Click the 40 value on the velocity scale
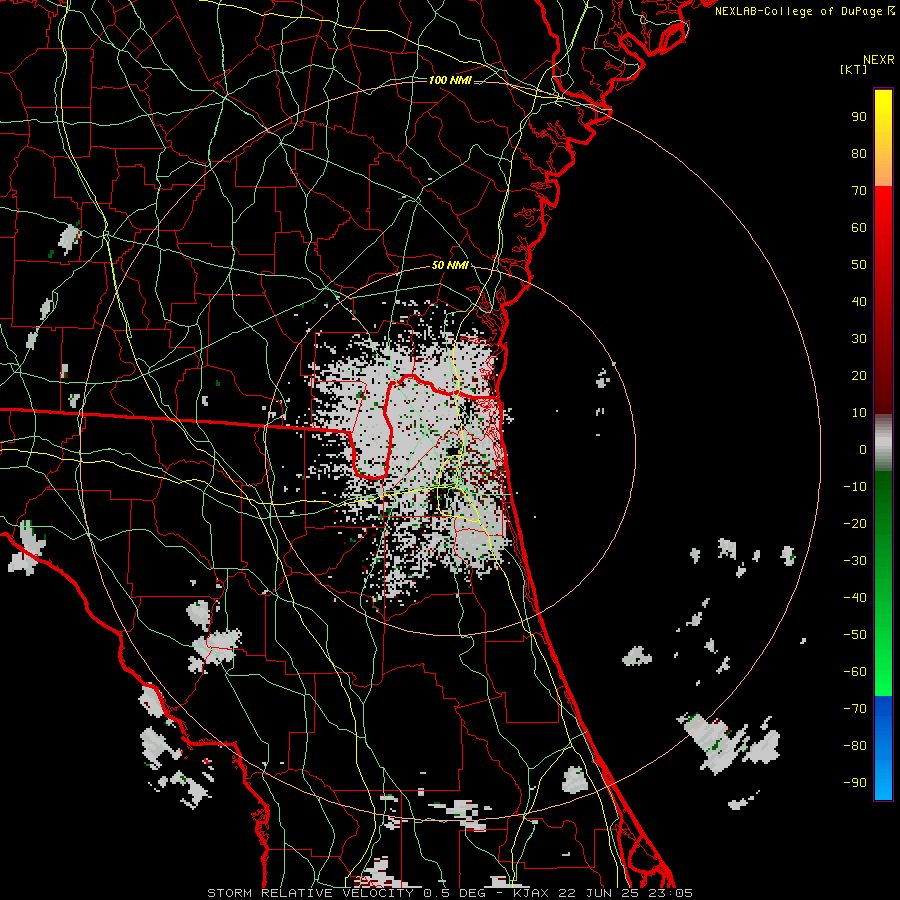The height and width of the screenshot is (900, 900). [859, 302]
